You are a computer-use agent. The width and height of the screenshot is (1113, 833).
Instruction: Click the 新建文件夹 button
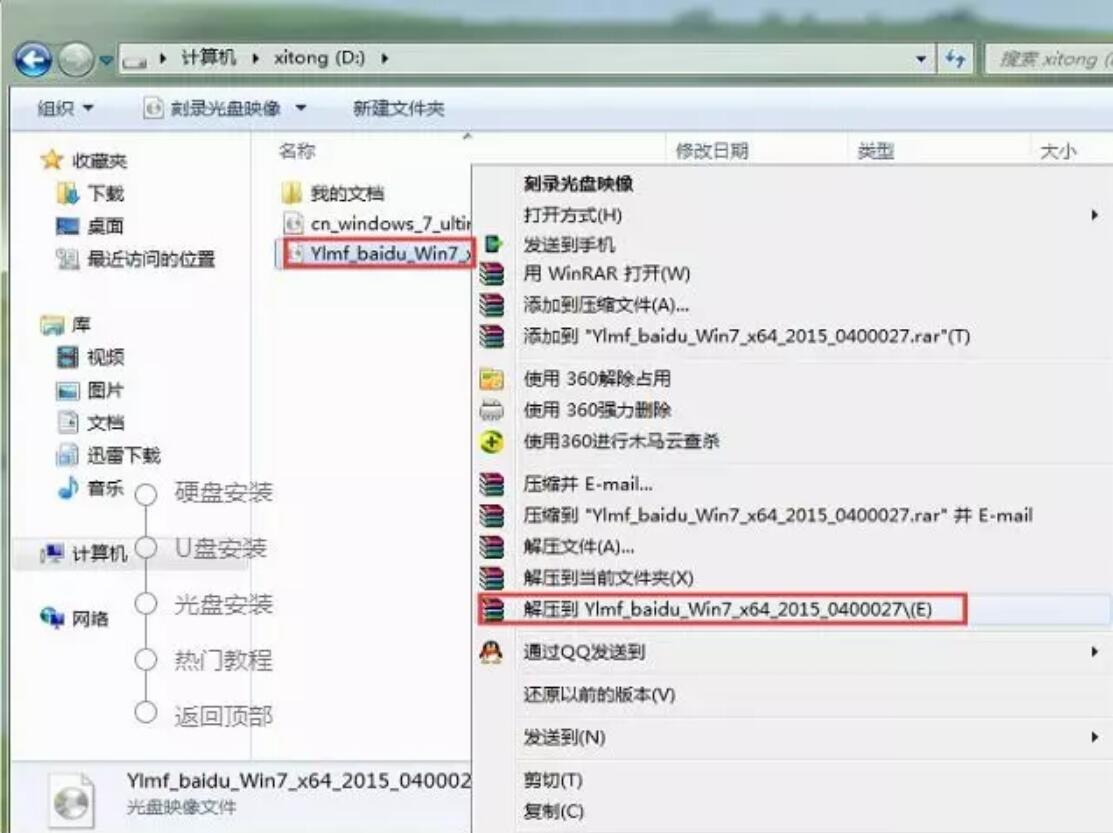[x=399, y=107]
